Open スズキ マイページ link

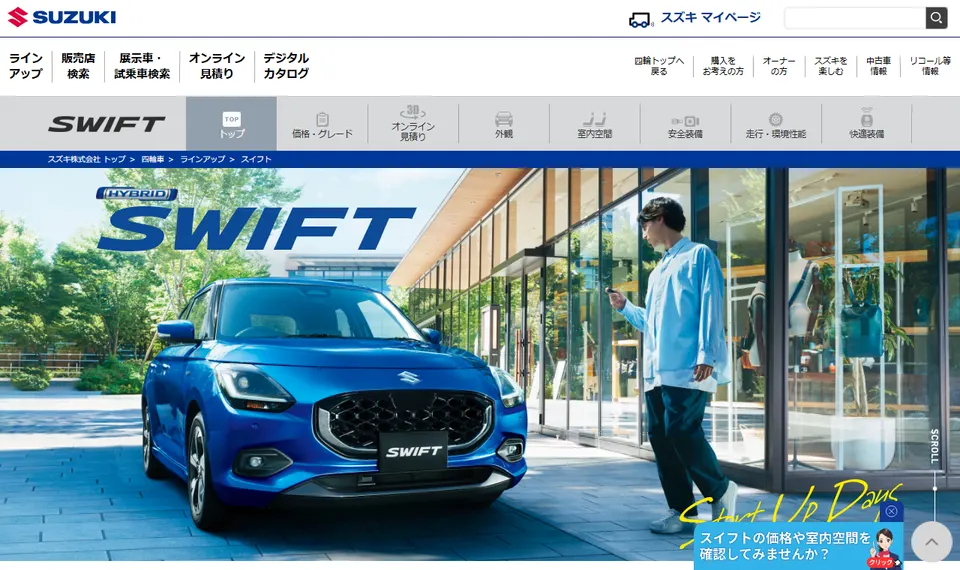click(710, 18)
